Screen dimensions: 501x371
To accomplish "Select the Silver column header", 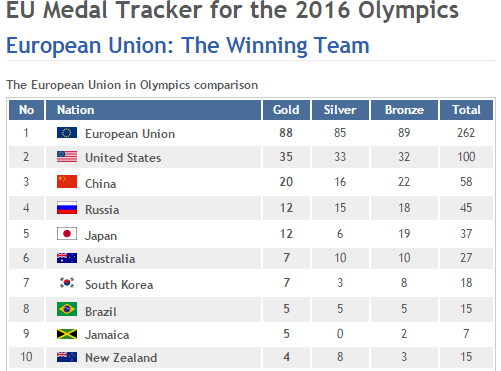I will tap(340, 110).
